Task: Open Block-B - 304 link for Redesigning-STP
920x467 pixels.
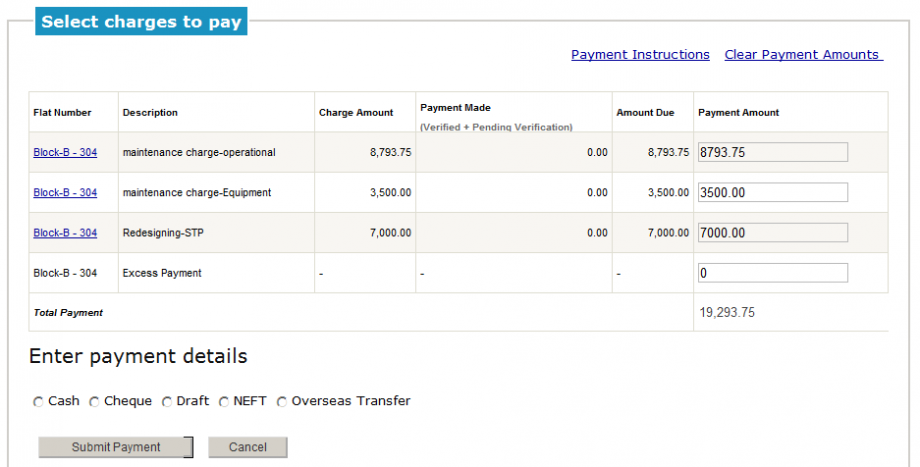Action: tap(65, 233)
